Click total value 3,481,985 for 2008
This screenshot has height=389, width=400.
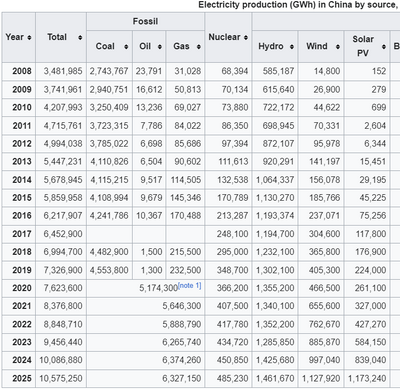pos(63,71)
